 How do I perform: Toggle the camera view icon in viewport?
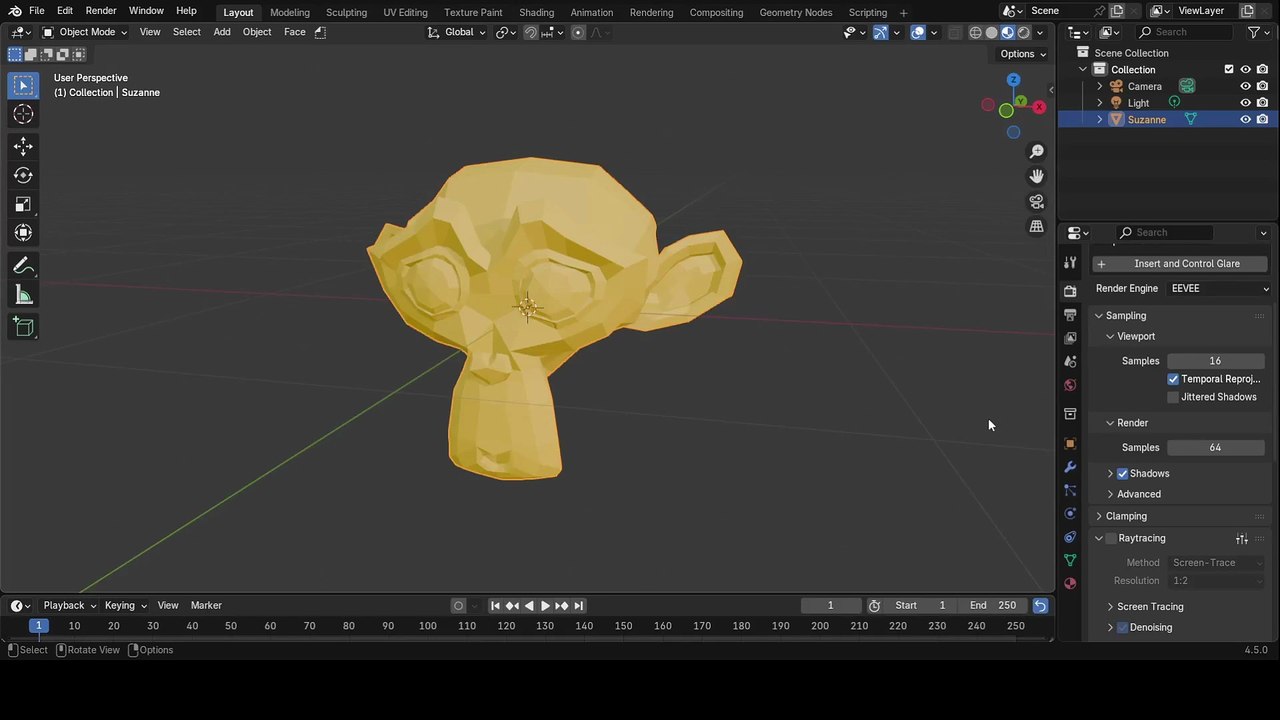click(x=1037, y=201)
